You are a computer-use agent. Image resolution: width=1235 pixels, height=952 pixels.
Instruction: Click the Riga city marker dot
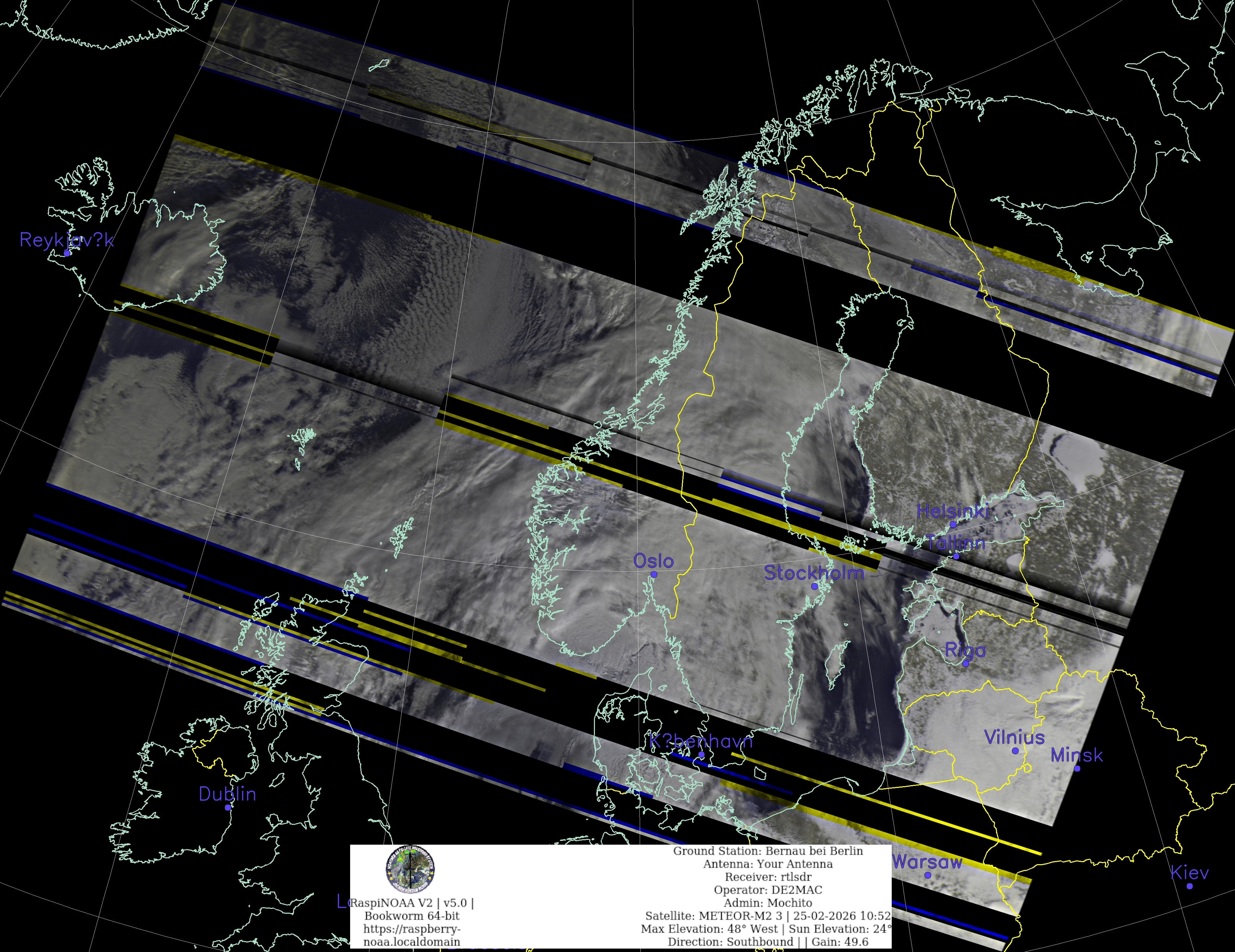965,664
